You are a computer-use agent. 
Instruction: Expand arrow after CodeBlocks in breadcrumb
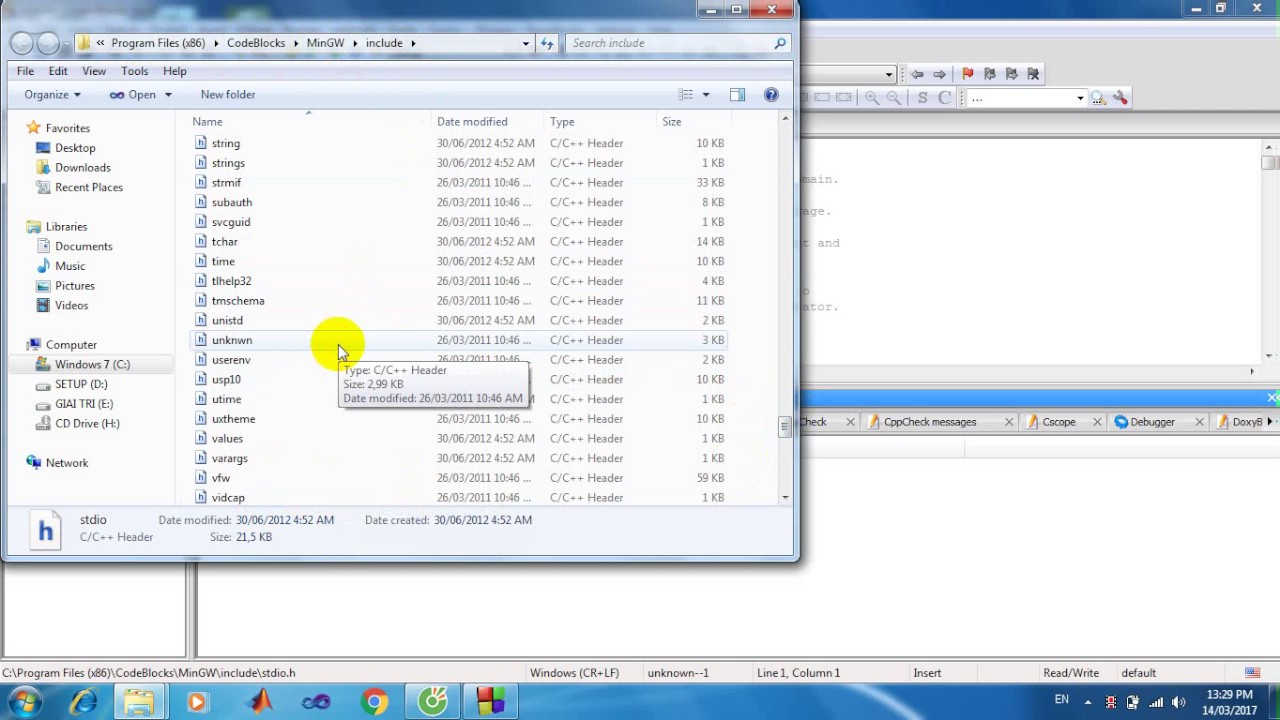(x=296, y=43)
